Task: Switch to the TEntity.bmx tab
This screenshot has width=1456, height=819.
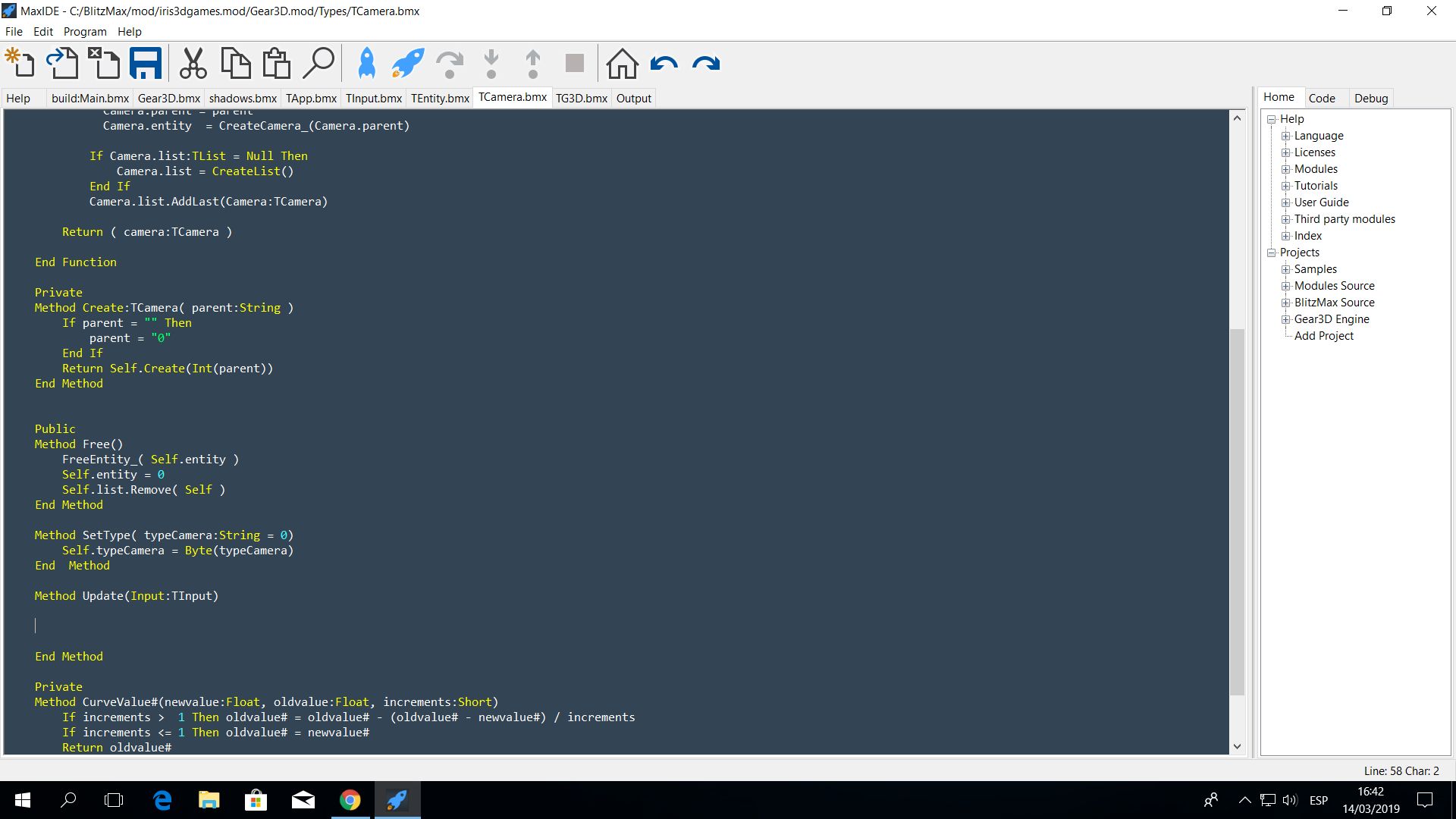Action: (x=439, y=97)
